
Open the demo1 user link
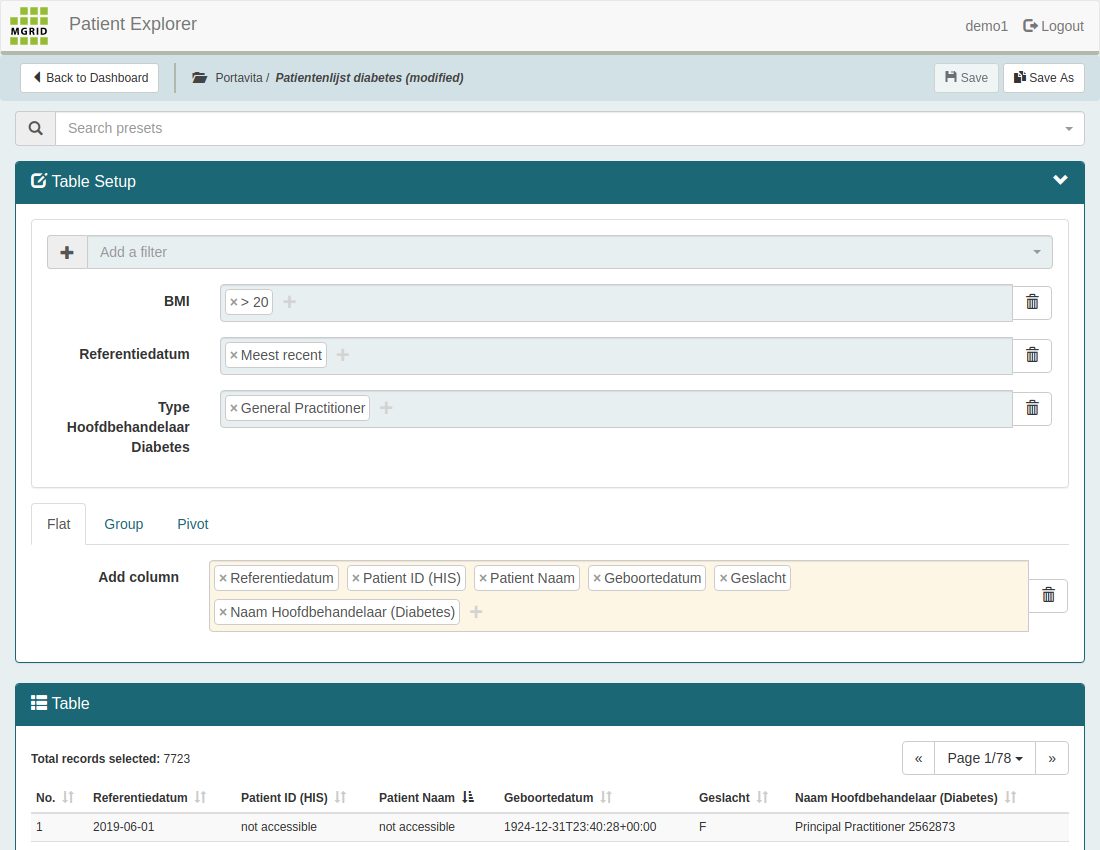pos(986,26)
